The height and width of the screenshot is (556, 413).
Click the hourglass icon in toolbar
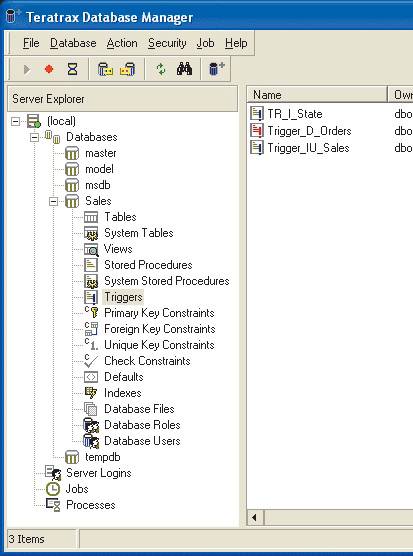coord(72,69)
